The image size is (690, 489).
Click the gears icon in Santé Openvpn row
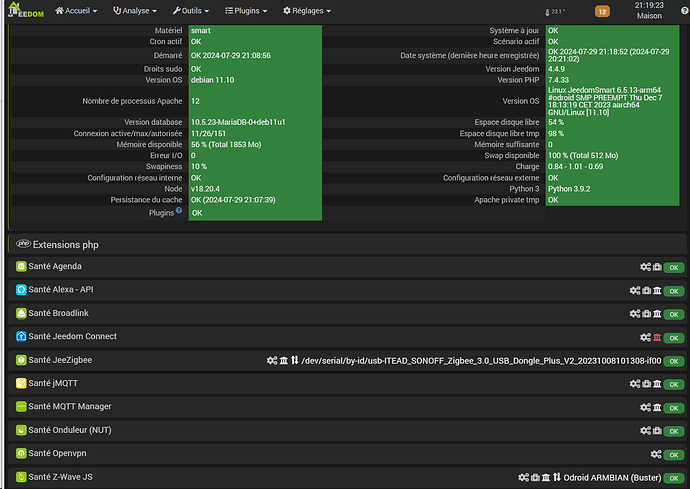656,454
